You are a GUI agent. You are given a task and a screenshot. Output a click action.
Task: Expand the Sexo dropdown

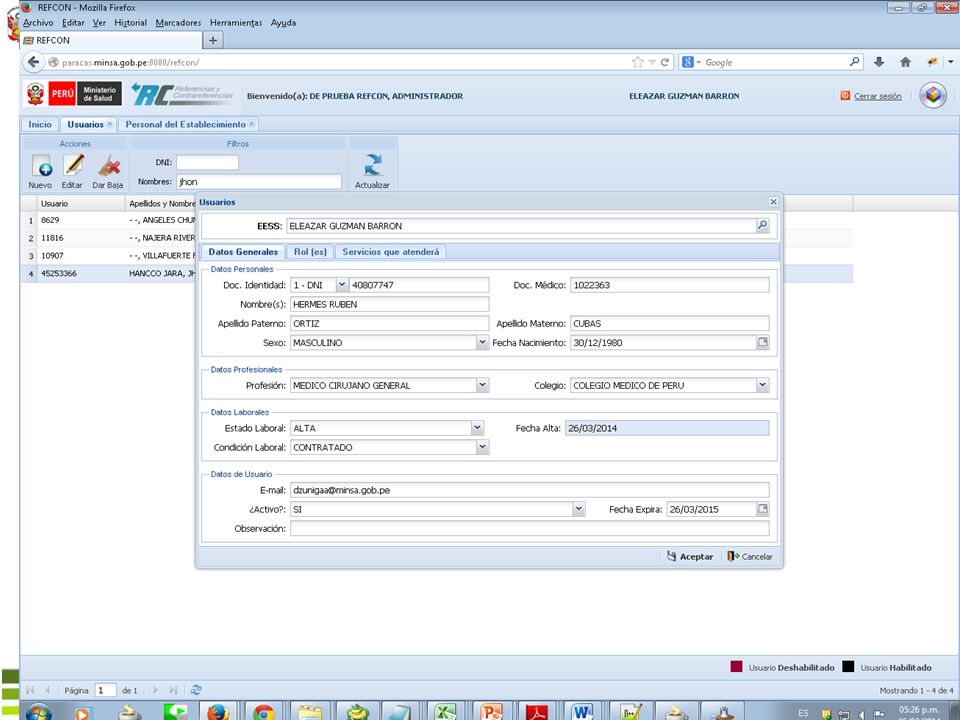coord(482,342)
